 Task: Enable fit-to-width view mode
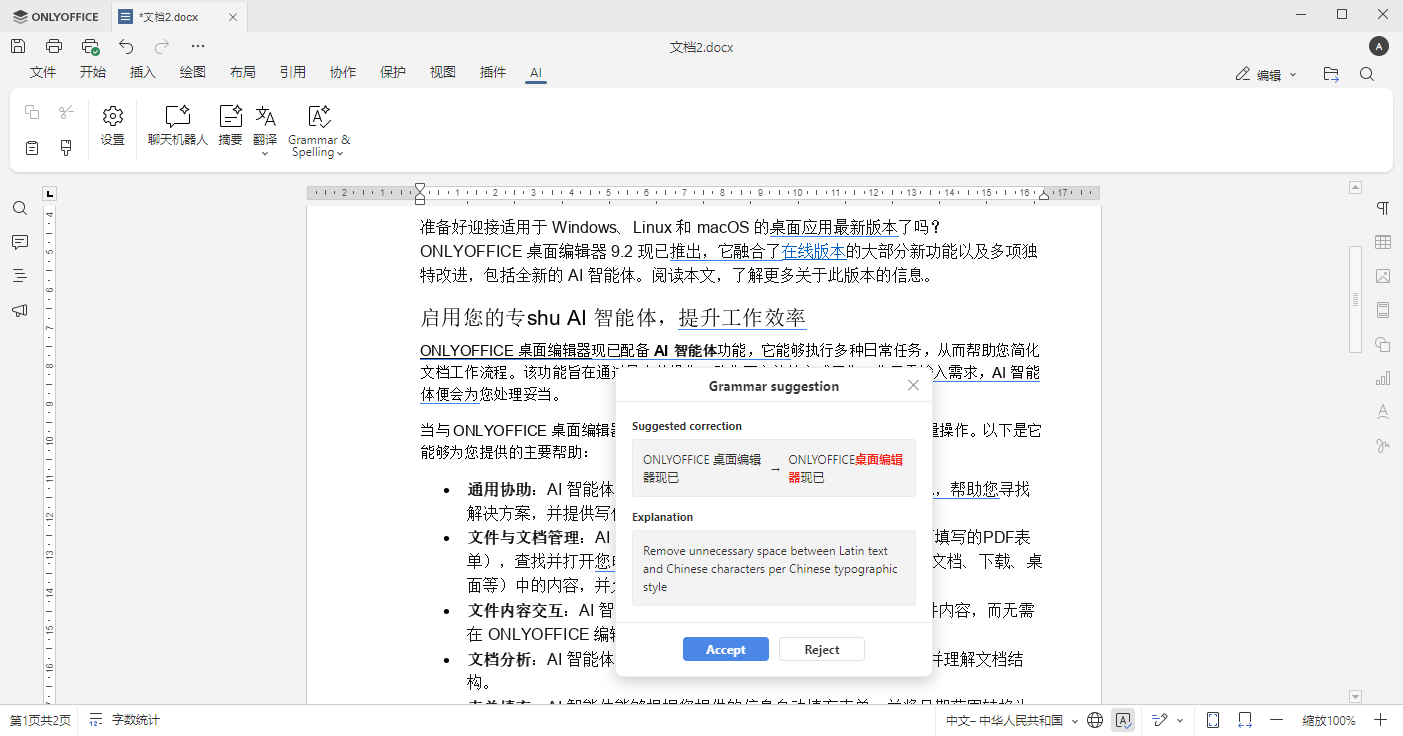[1243, 719]
